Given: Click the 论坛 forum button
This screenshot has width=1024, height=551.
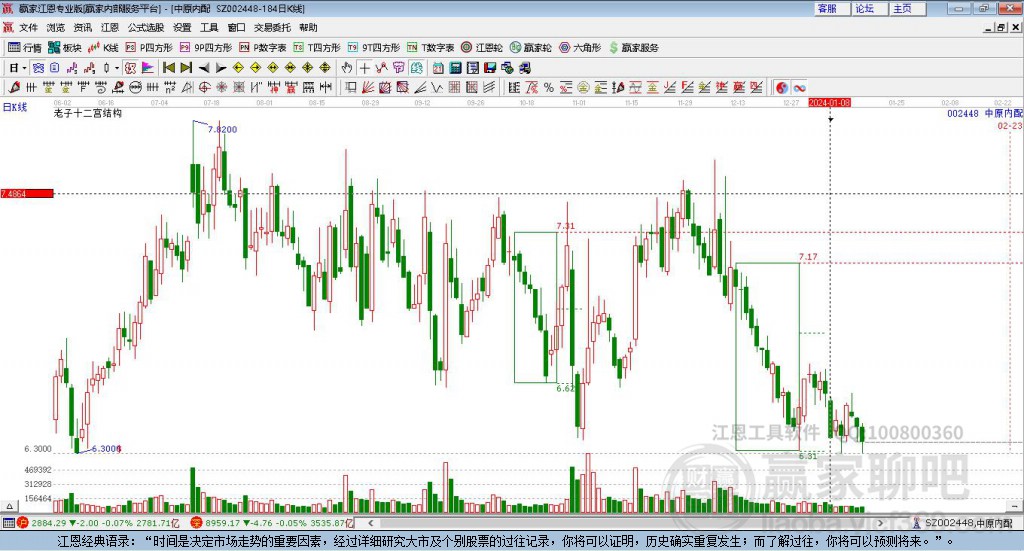Looking at the screenshot, I should point(870,8).
